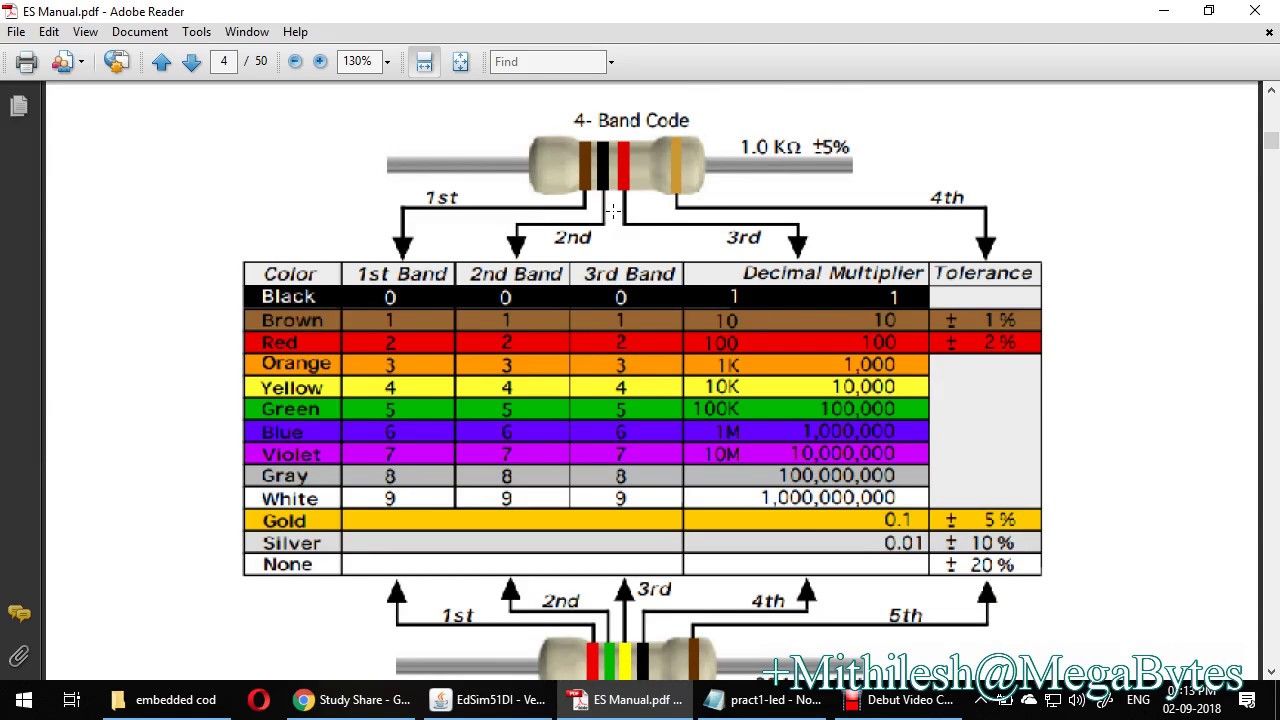Screen dimensions: 1280x720
Task: Launch Opera from the taskbar
Action: 258,700
